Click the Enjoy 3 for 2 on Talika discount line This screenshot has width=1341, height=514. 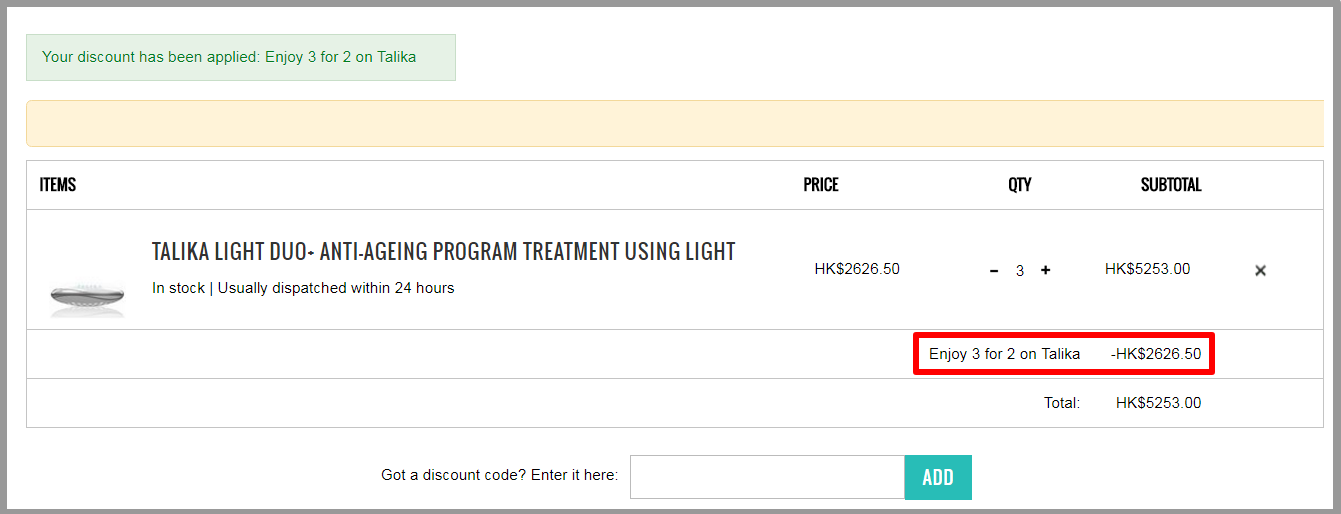pyautogui.click(x=1004, y=354)
